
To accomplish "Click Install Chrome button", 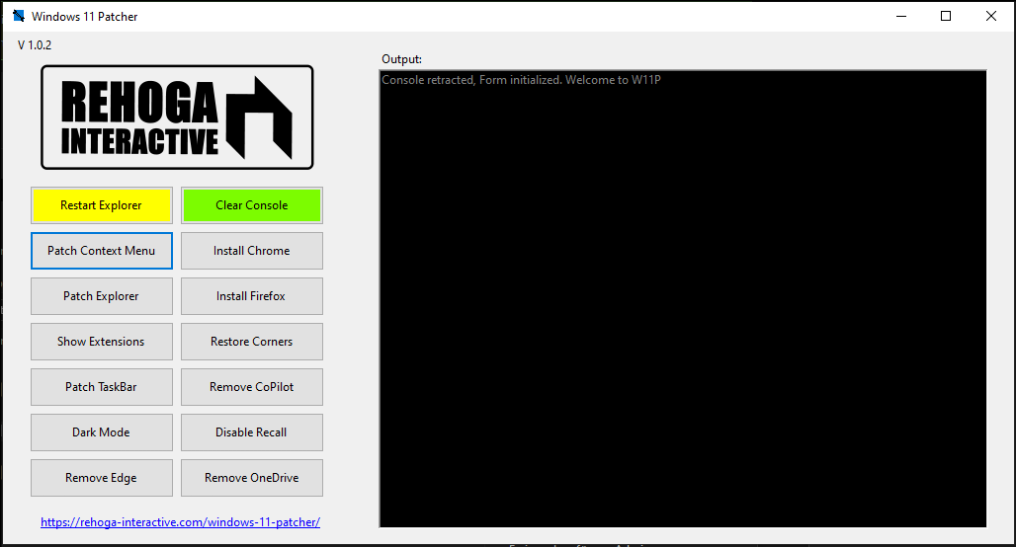I will point(251,251).
